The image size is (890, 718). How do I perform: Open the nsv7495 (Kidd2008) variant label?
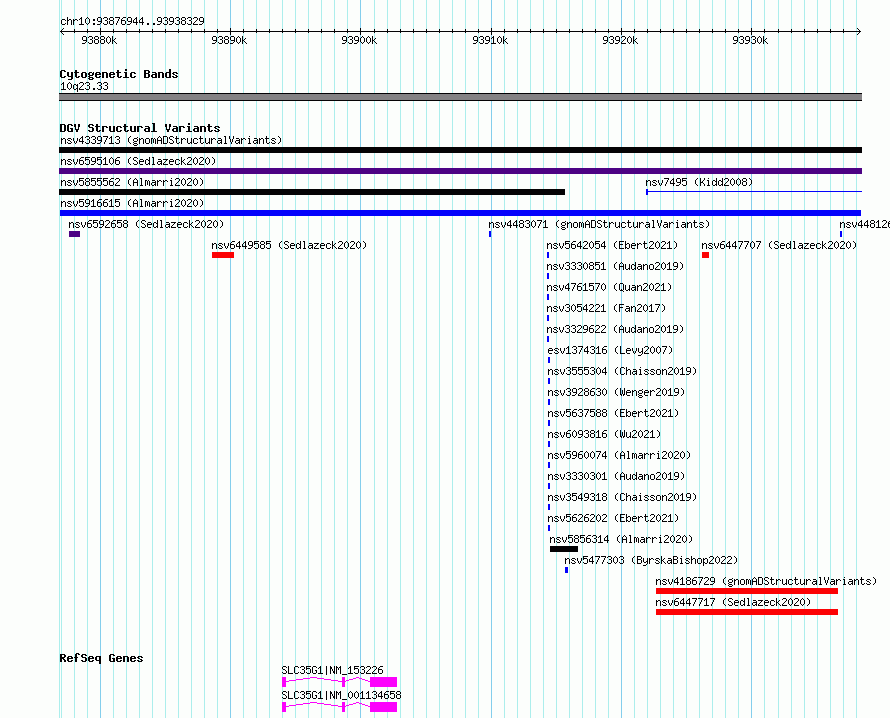tap(699, 182)
